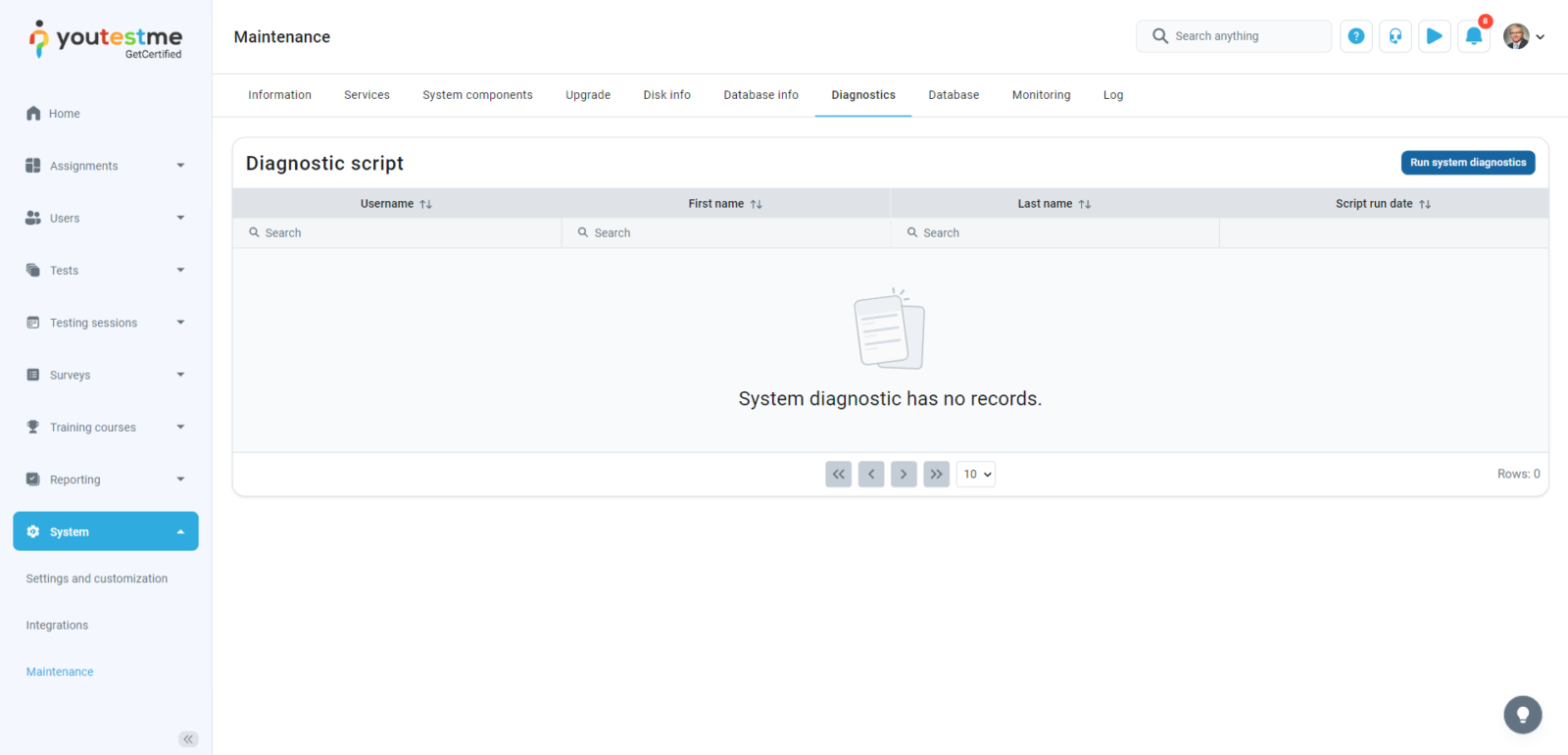The image size is (1568, 755).
Task: Open Settings and customization link
Action: point(97,579)
